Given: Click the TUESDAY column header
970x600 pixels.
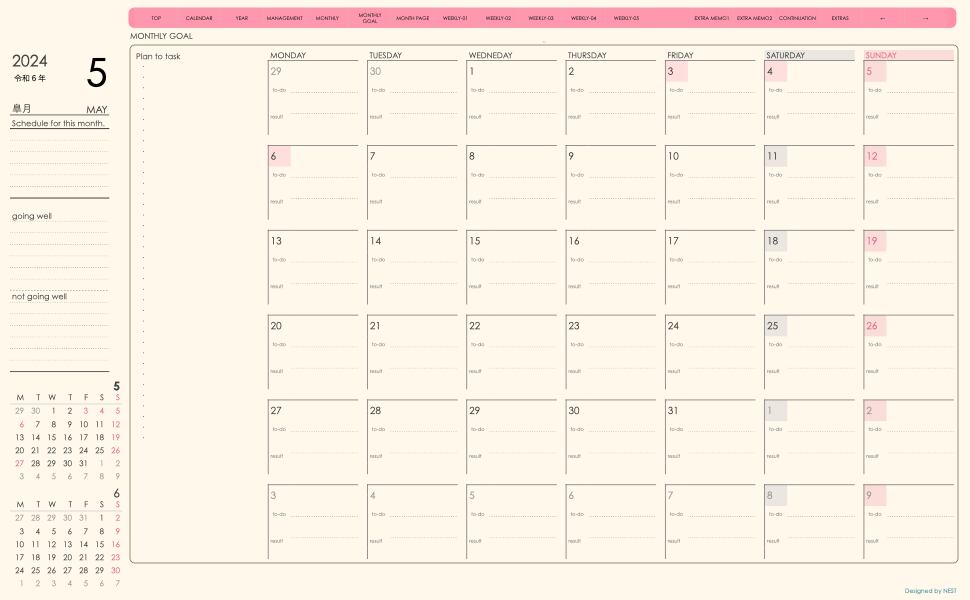Looking at the screenshot, I should [385, 55].
